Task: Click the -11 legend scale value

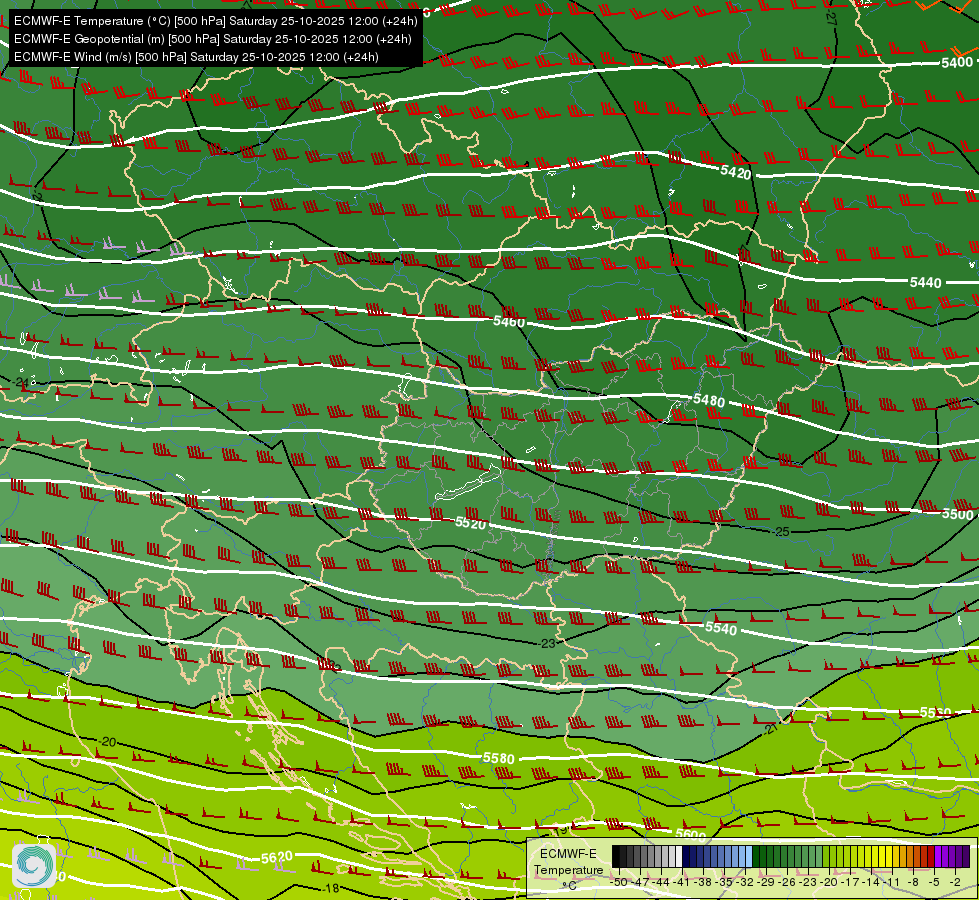Action: pyautogui.click(x=891, y=882)
